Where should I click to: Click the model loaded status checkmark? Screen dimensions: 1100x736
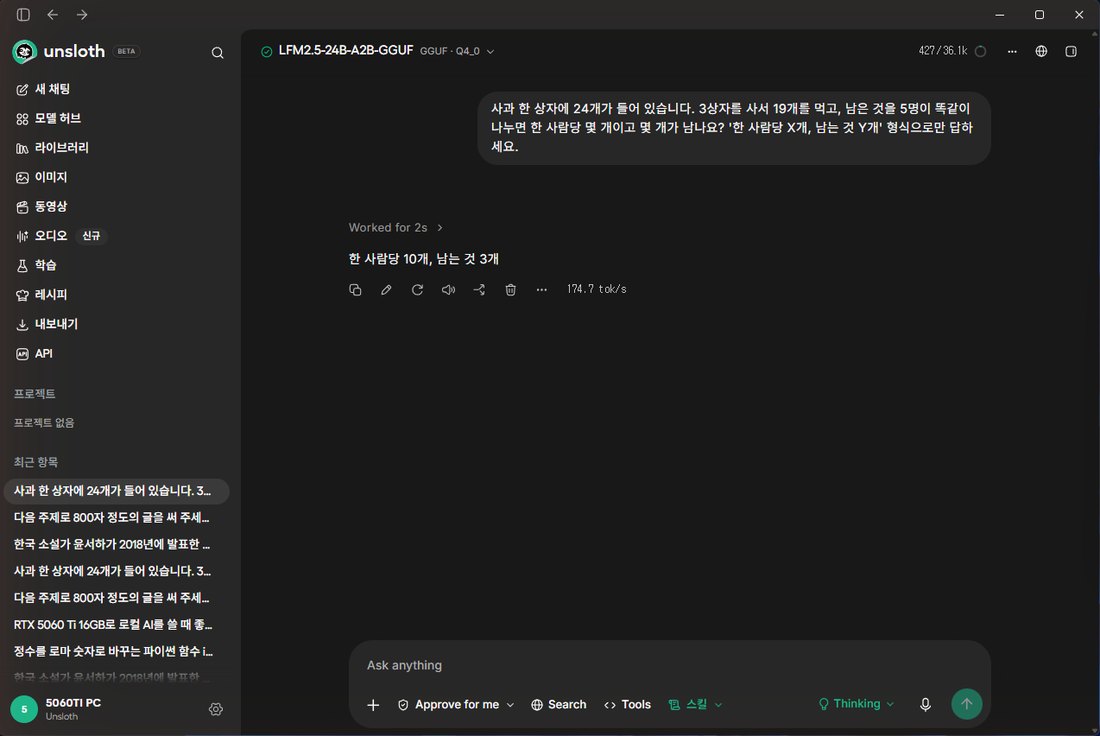tap(267, 51)
